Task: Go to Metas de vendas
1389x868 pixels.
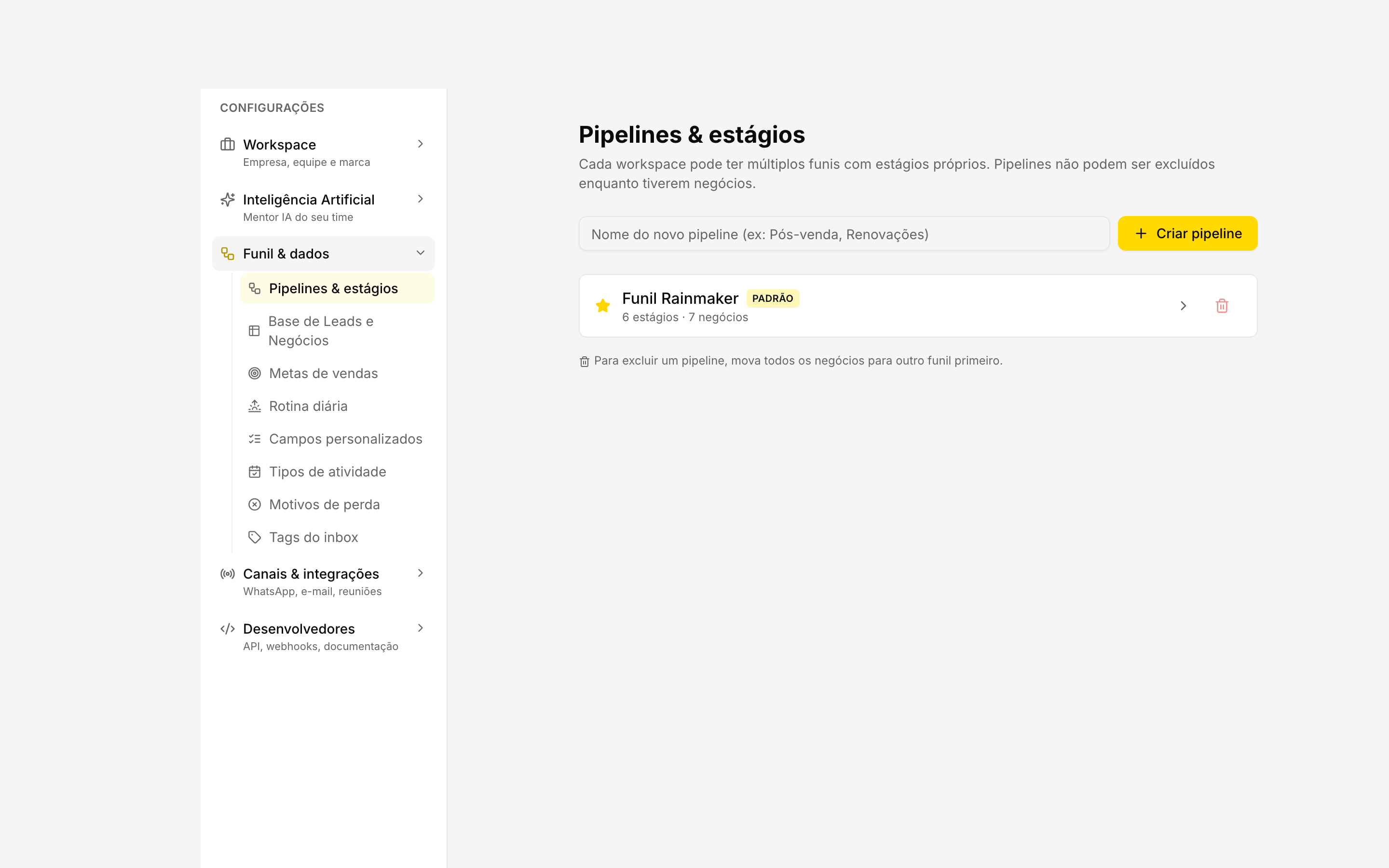Action: pos(338,373)
